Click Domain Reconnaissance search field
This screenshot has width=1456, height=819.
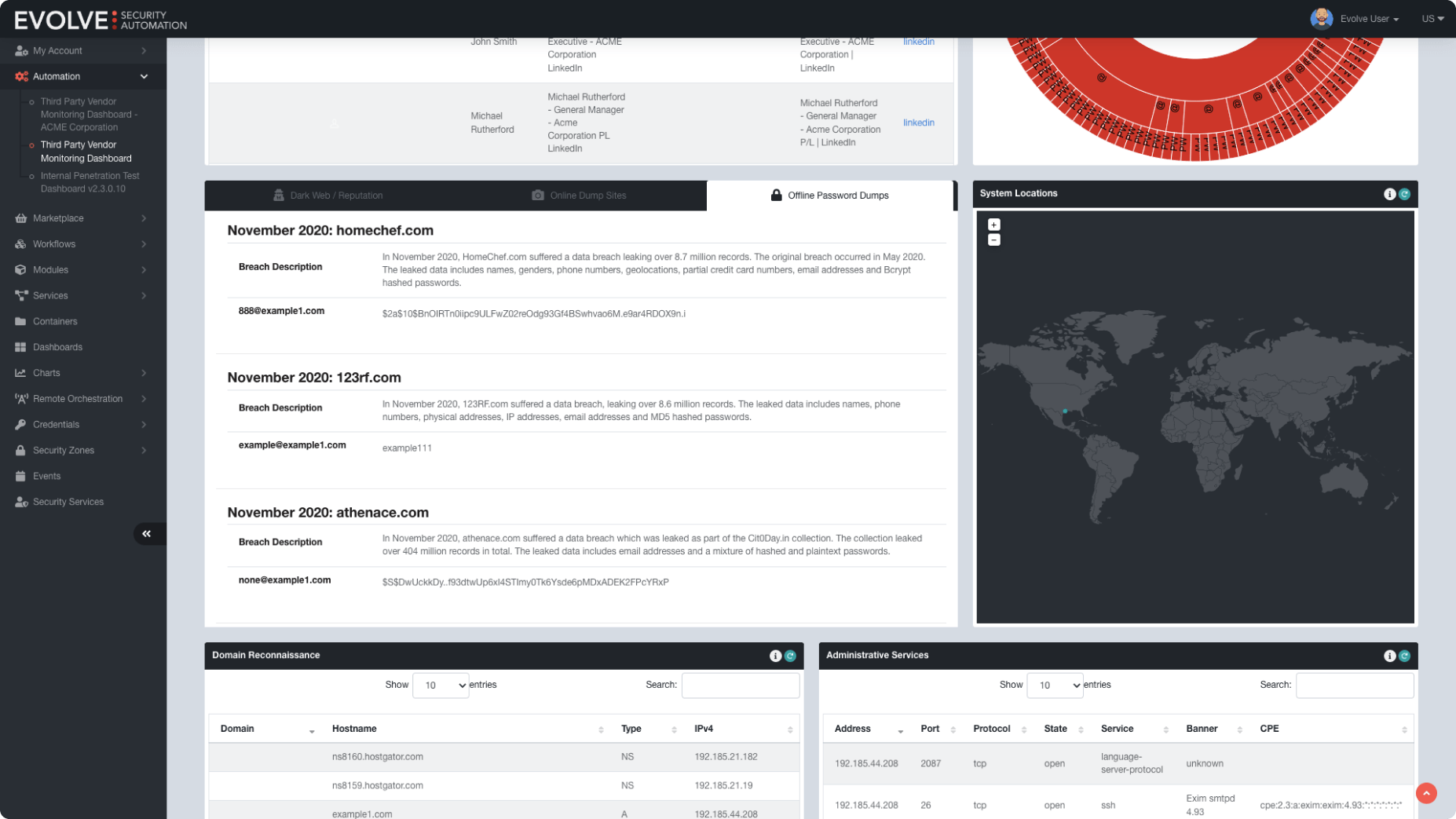(x=741, y=686)
